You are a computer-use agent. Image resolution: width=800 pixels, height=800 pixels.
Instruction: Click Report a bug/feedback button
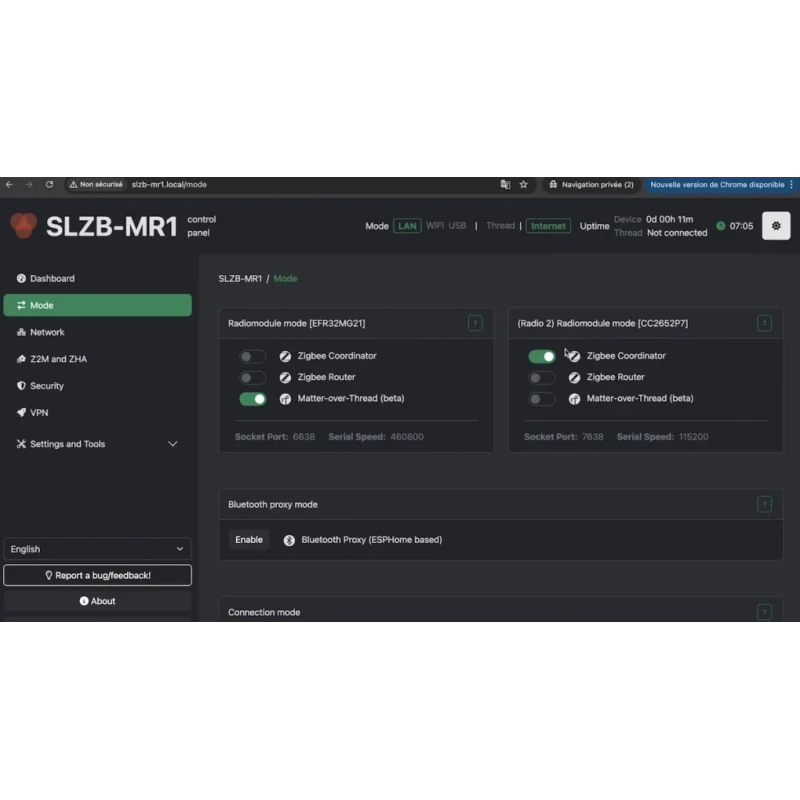coord(97,576)
